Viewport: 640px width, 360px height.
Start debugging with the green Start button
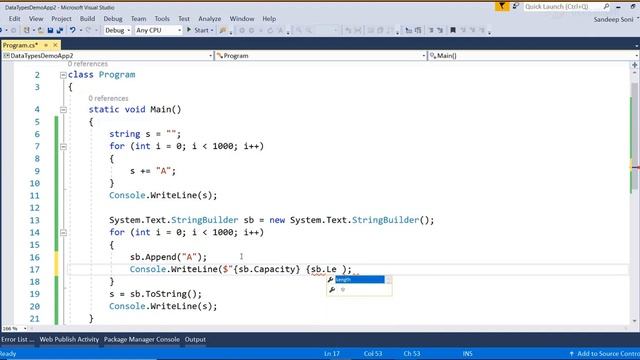pos(198,30)
